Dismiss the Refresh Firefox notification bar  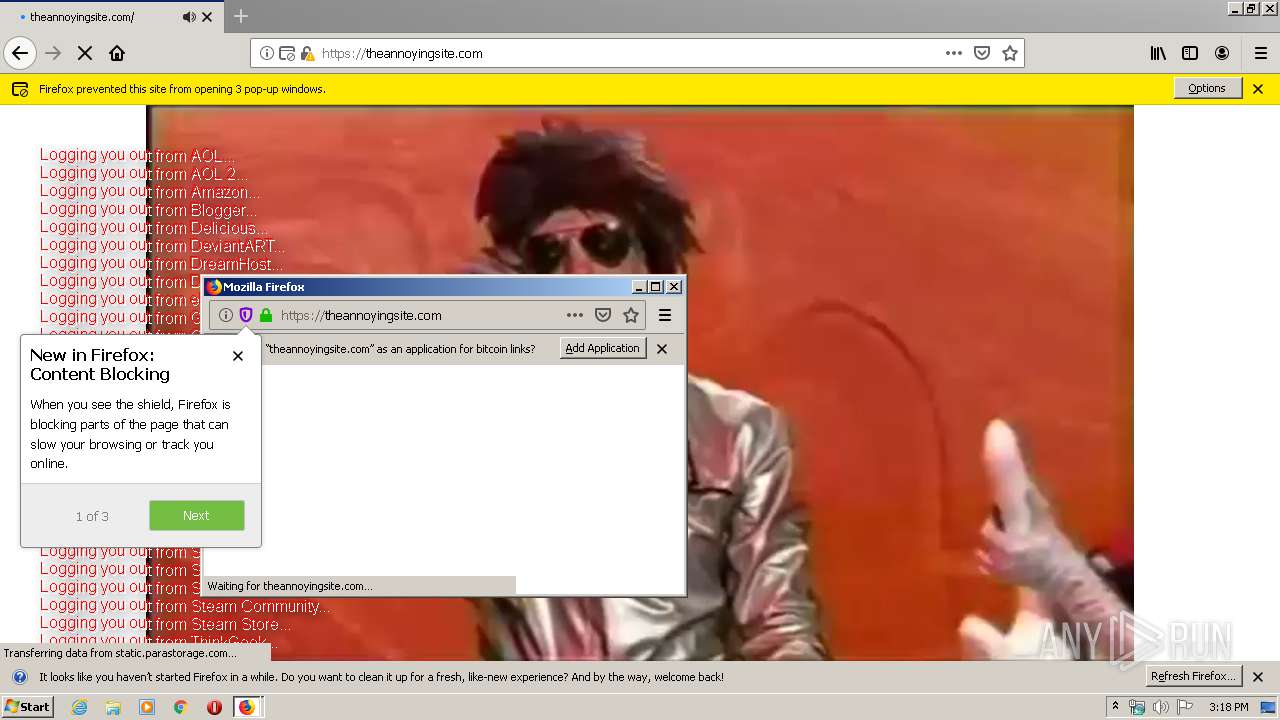coord(1258,677)
